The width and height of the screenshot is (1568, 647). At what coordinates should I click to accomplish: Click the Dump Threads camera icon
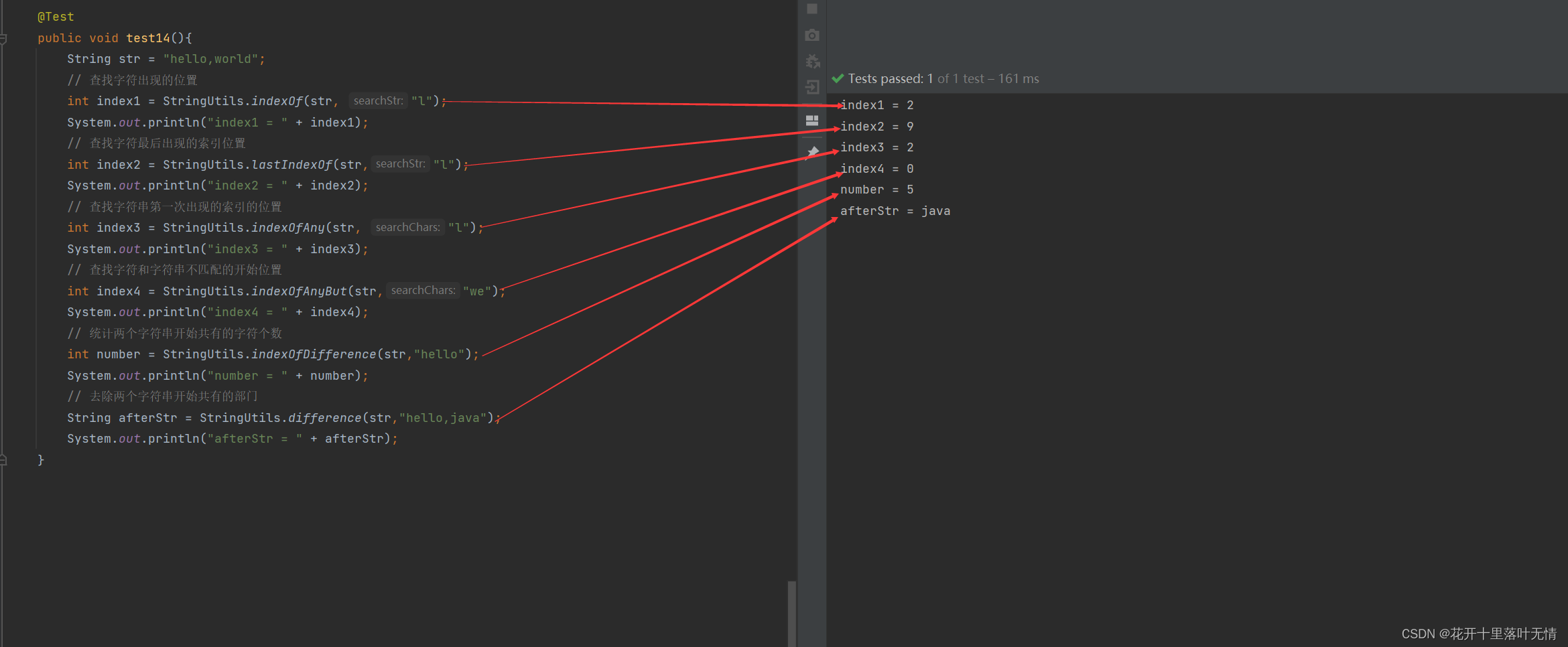click(812, 35)
